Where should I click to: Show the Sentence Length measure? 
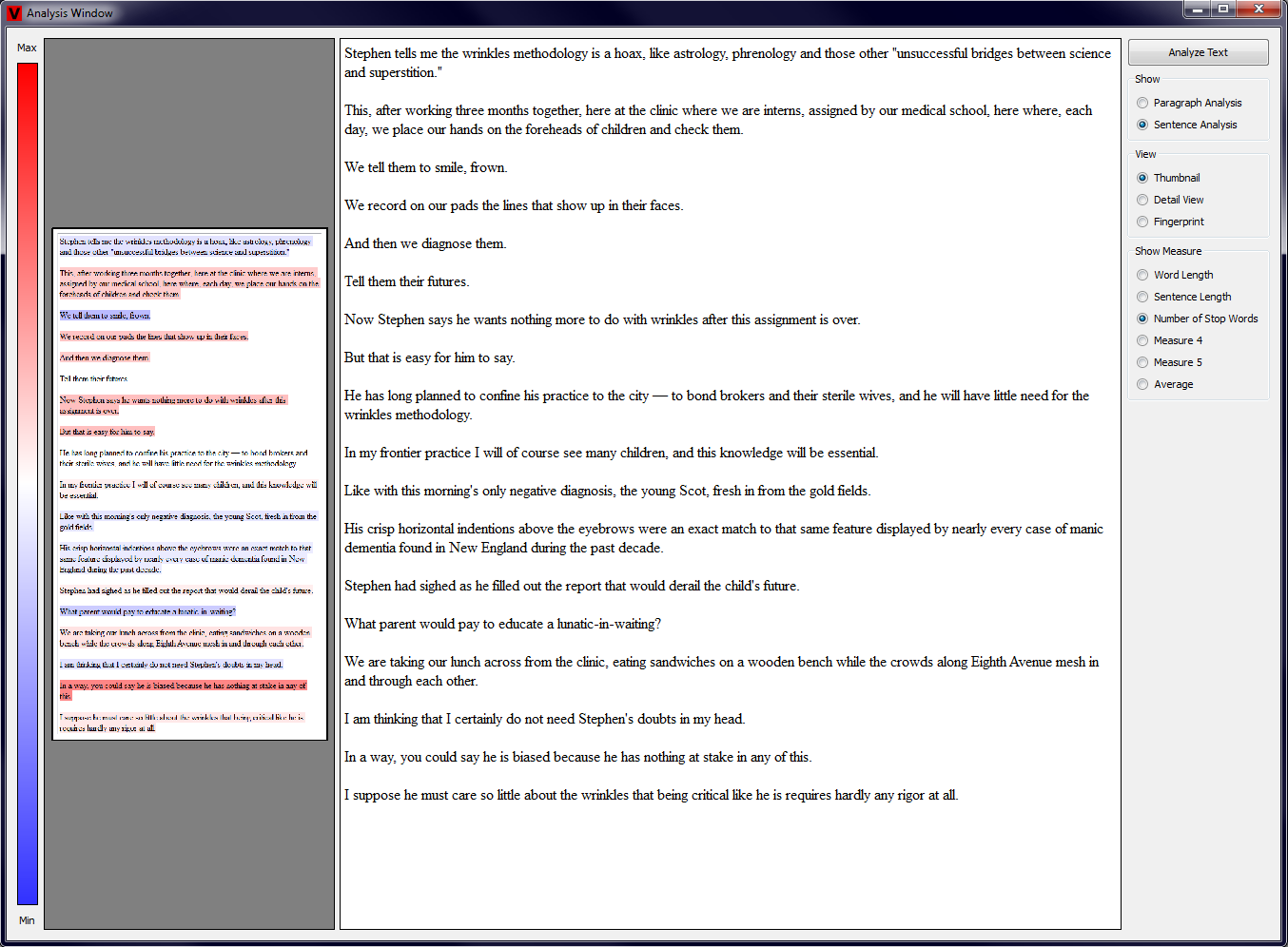tap(1142, 297)
